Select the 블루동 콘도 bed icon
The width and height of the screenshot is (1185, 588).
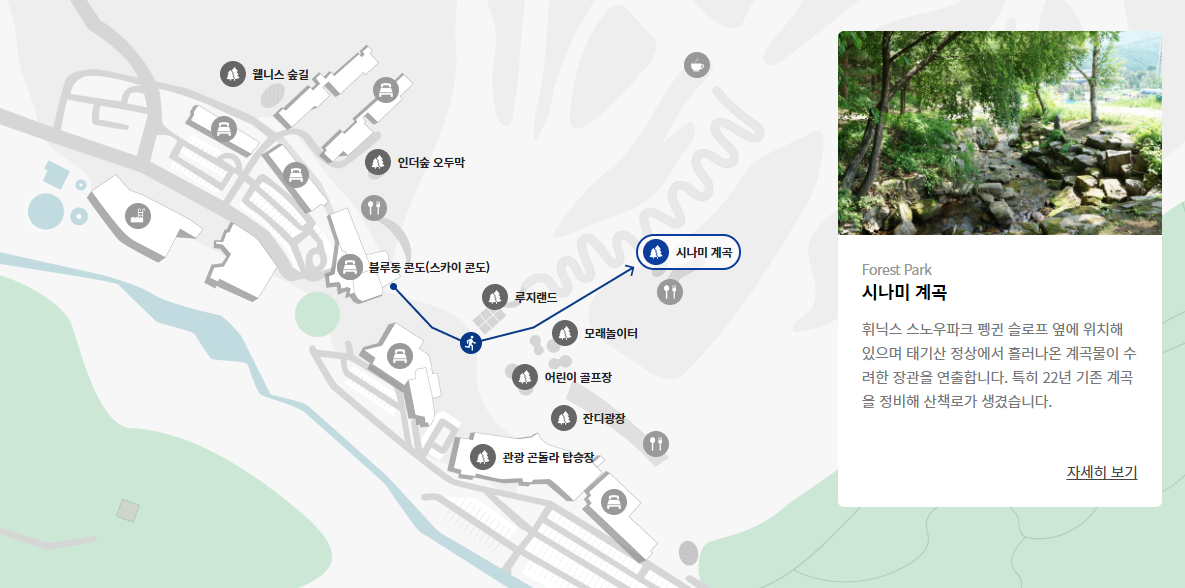point(349,267)
